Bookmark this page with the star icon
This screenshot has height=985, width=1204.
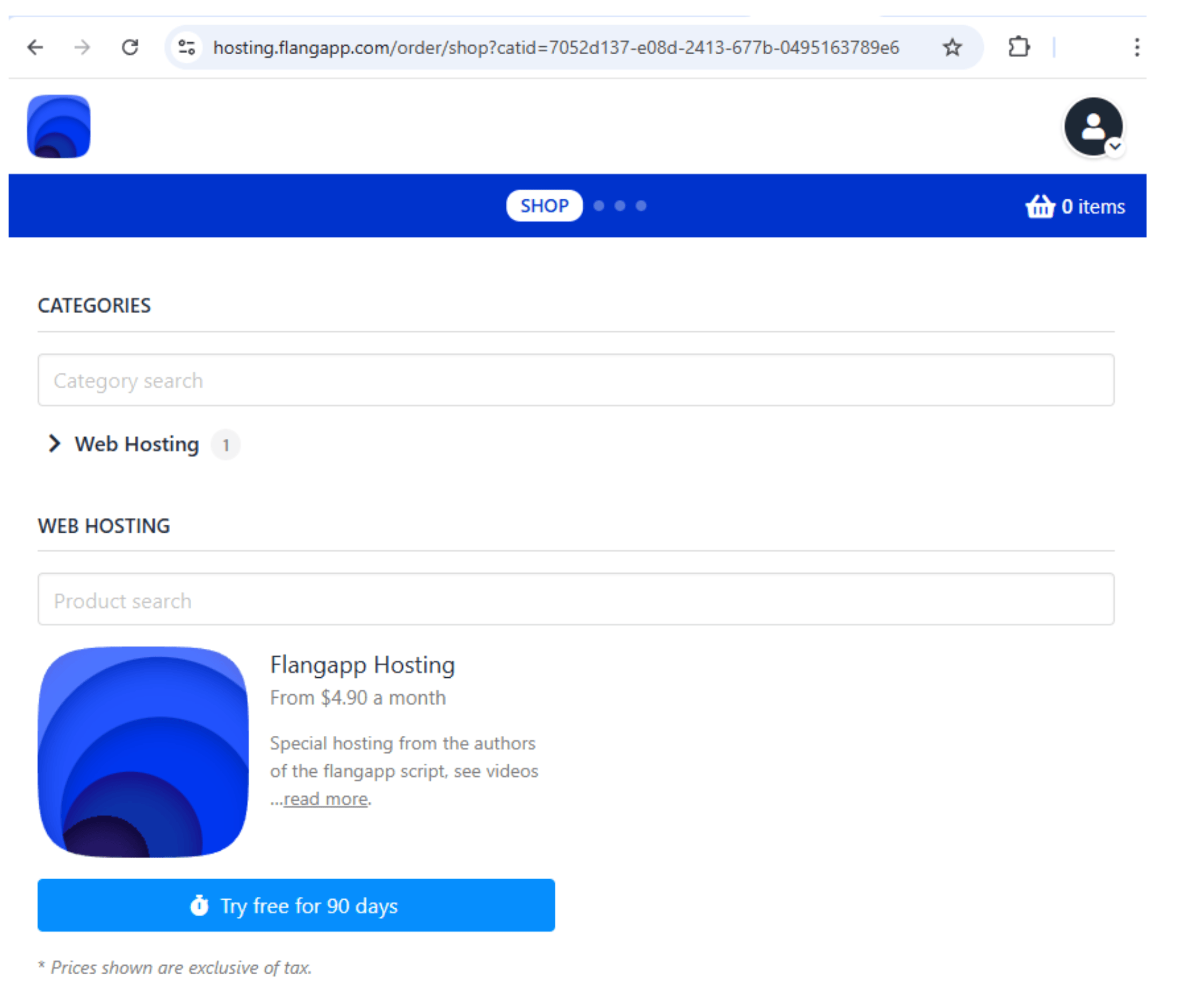(952, 47)
